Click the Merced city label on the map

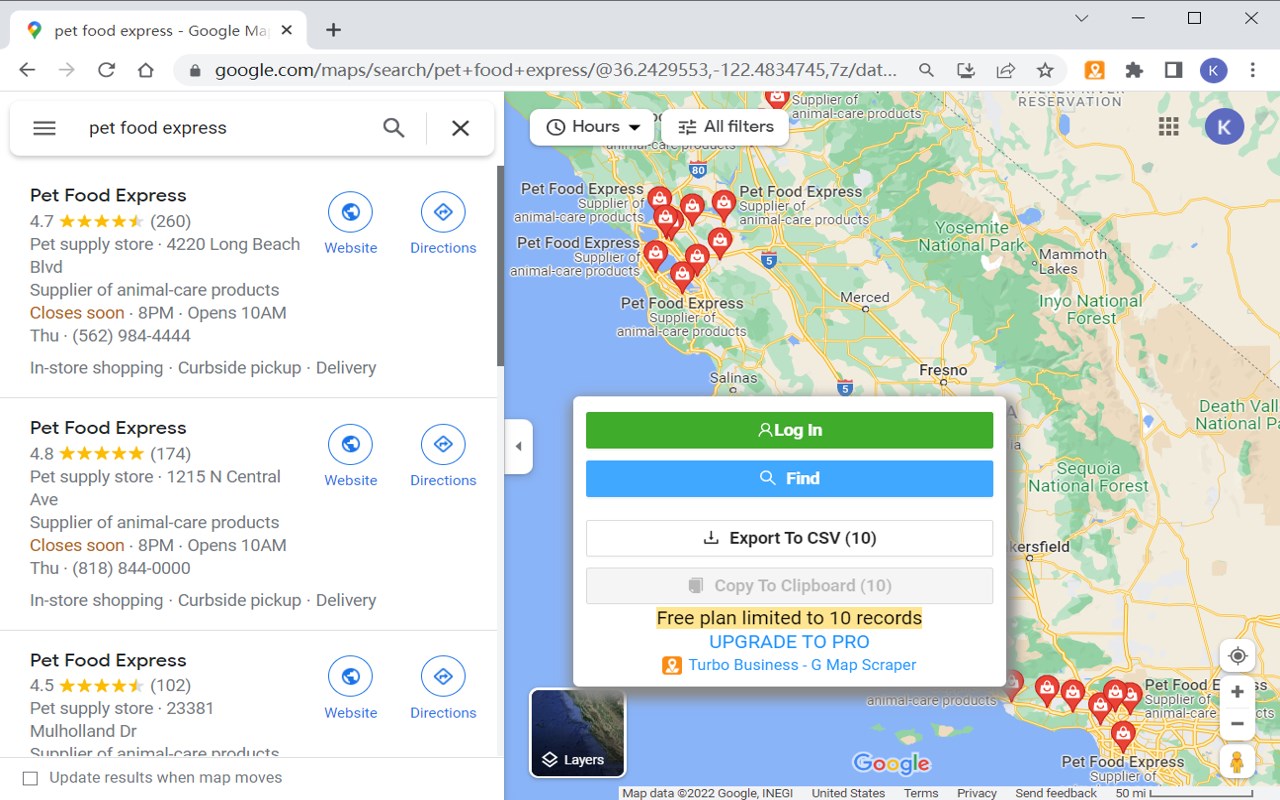tap(865, 297)
